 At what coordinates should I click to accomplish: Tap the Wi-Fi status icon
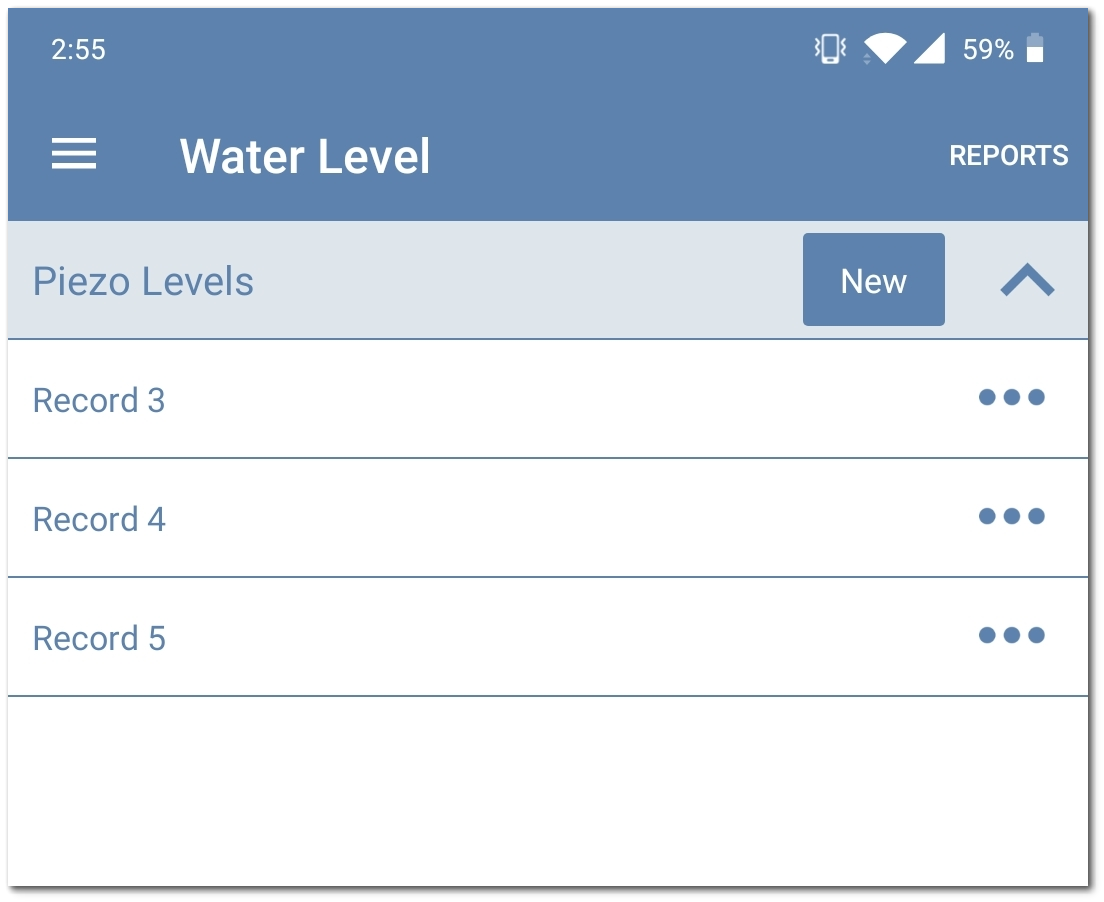coord(885,48)
